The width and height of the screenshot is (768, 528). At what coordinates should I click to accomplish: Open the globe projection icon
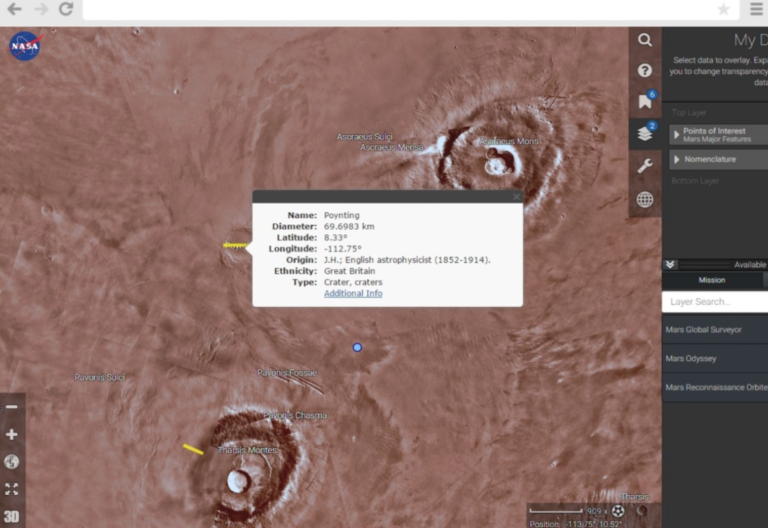(645, 200)
